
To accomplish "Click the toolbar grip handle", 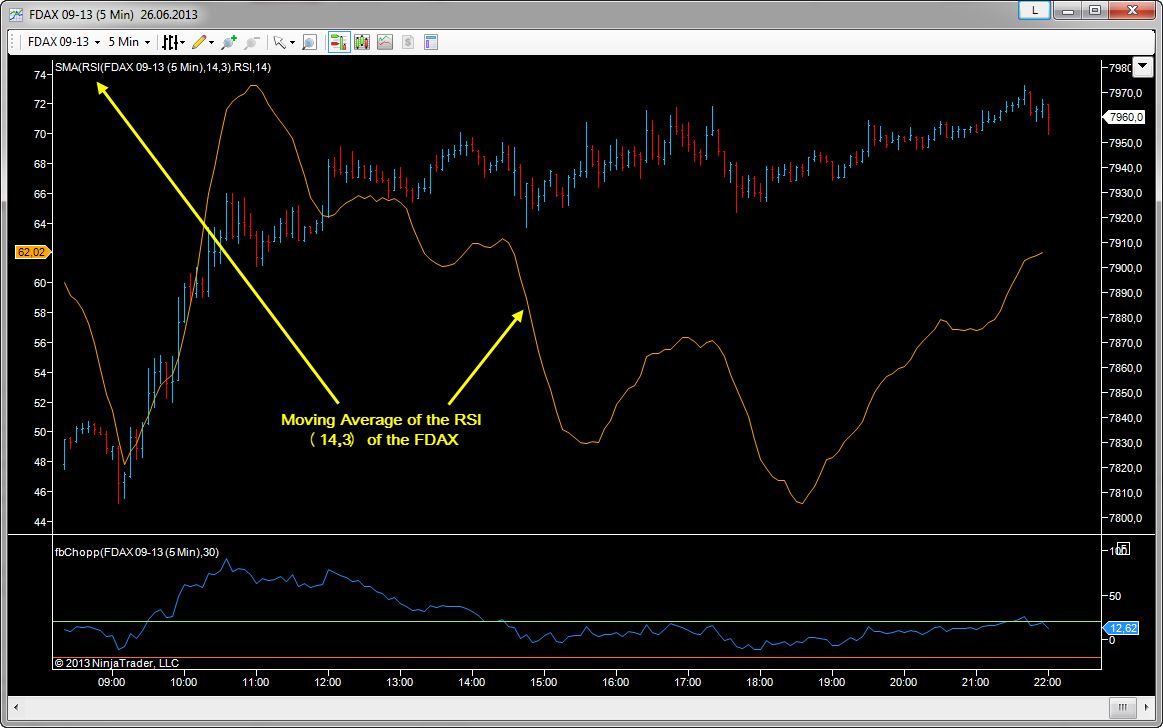I will click(13, 42).
